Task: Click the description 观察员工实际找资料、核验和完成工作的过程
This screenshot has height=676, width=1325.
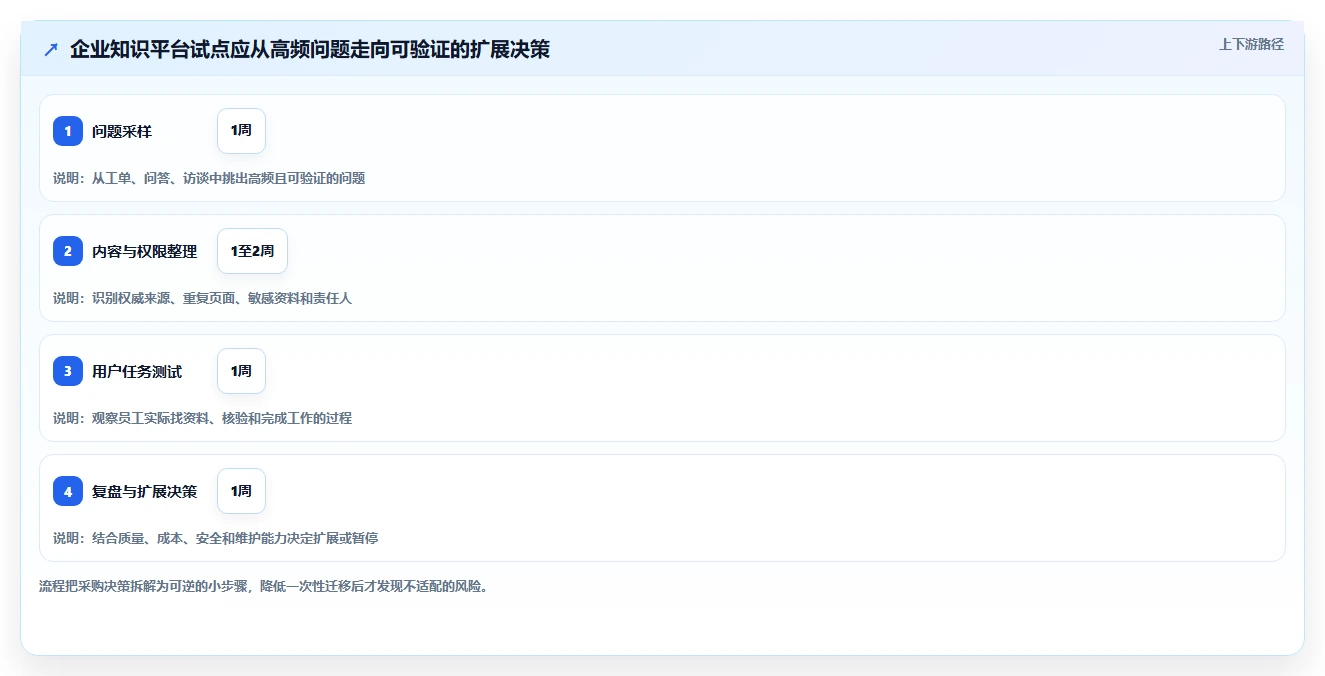Action: click(x=222, y=418)
